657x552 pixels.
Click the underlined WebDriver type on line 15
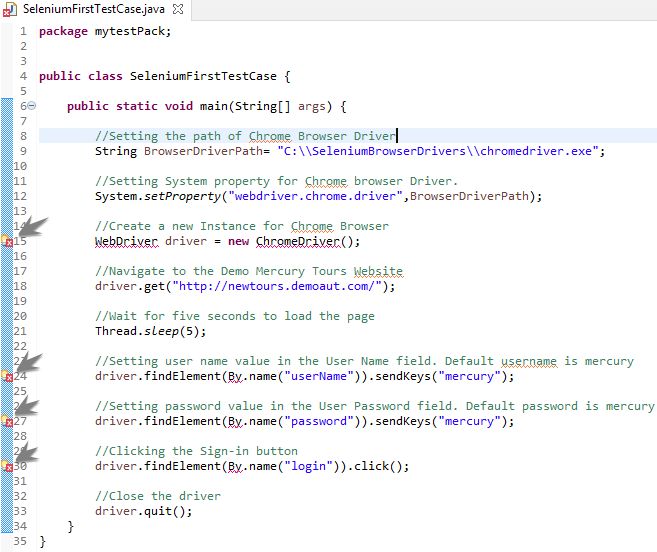click(127, 241)
